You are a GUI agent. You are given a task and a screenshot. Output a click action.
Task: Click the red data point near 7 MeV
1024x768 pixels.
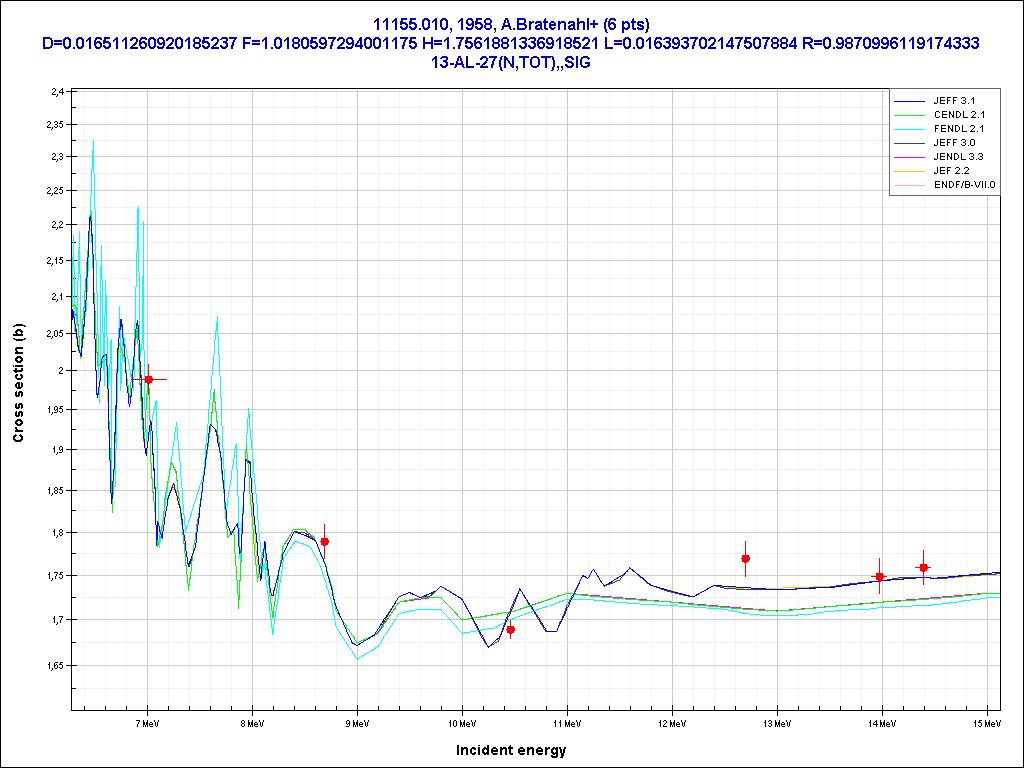pyautogui.click(x=149, y=380)
